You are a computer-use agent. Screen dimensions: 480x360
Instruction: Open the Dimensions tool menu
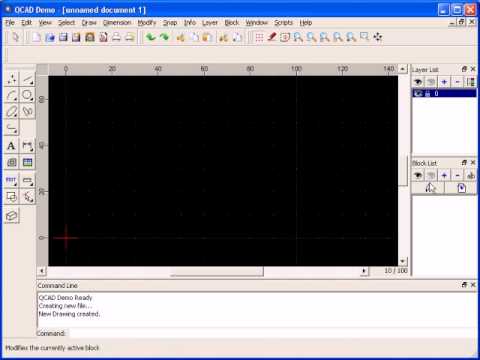coord(28,146)
